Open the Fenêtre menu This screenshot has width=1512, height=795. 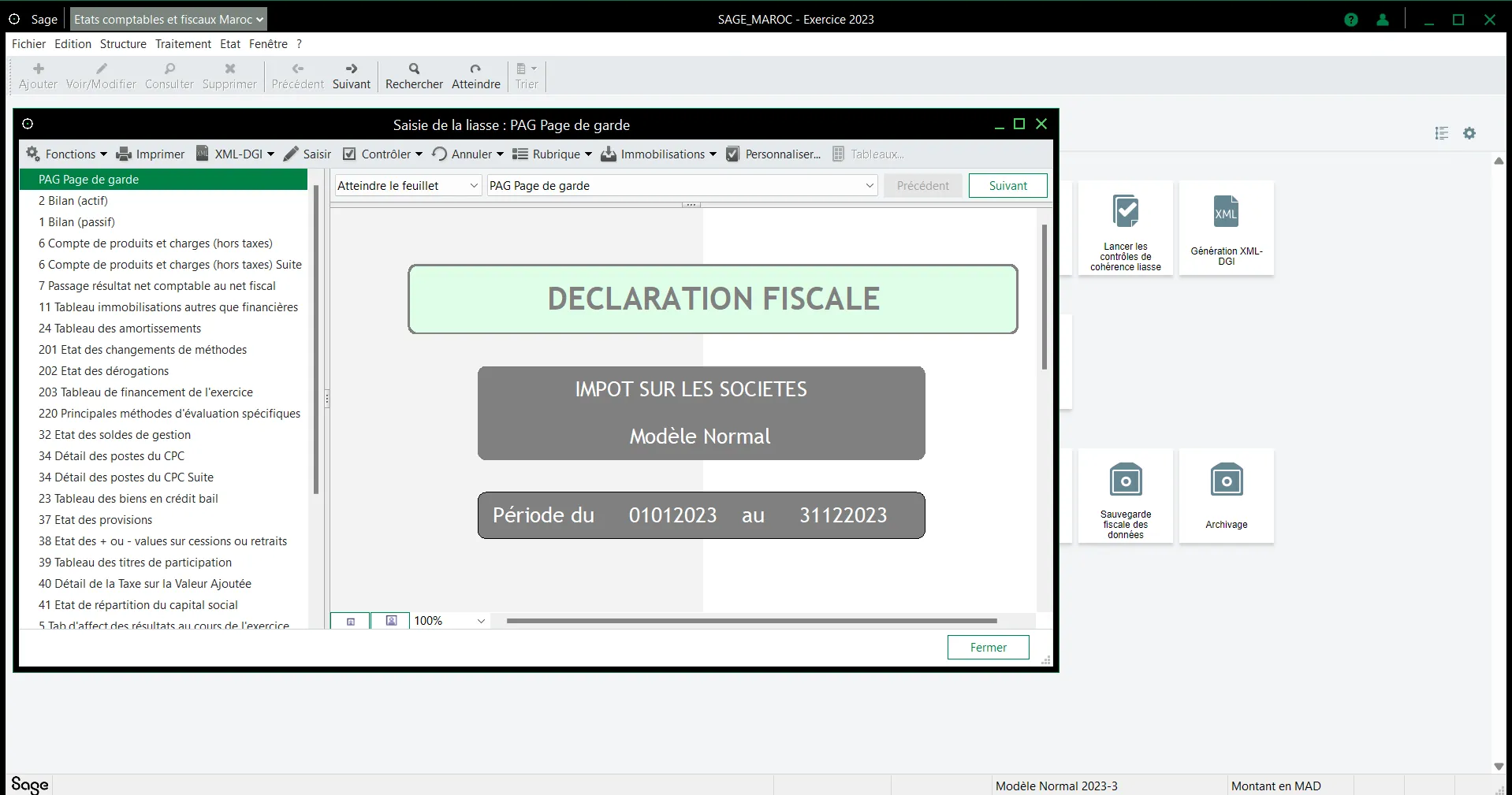[268, 44]
